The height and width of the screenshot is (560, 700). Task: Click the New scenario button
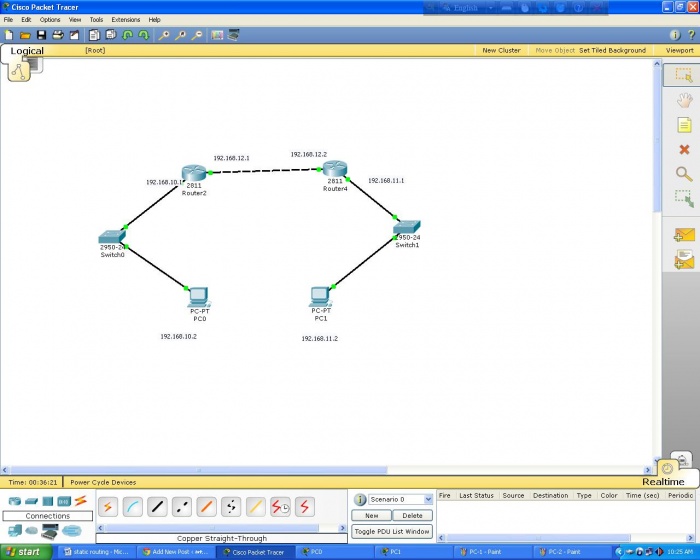point(371,515)
